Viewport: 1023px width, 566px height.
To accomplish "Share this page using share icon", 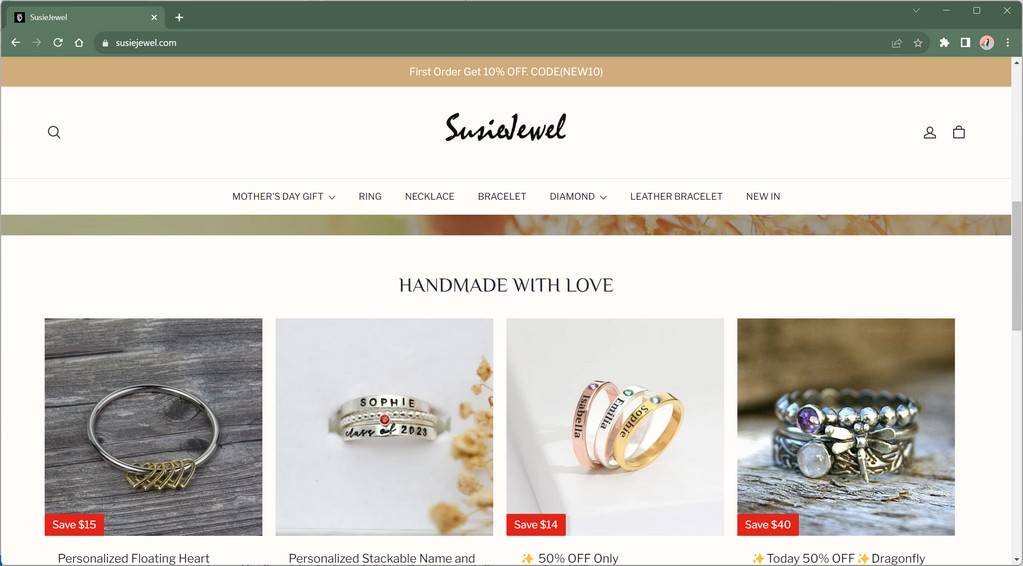I will (x=897, y=43).
